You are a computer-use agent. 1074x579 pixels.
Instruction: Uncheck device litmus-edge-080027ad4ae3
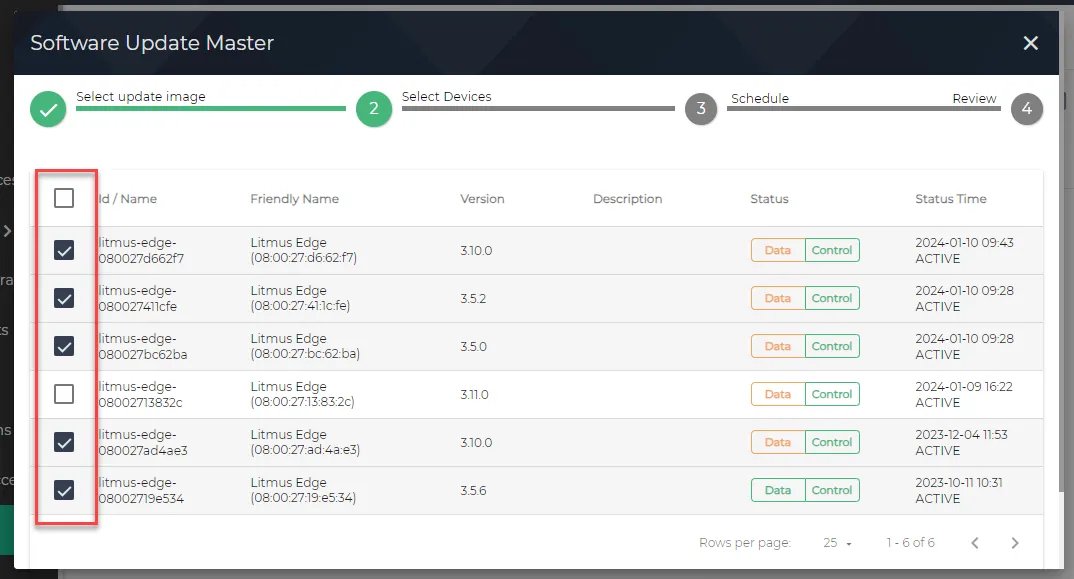pyautogui.click(x=64, y=442)
